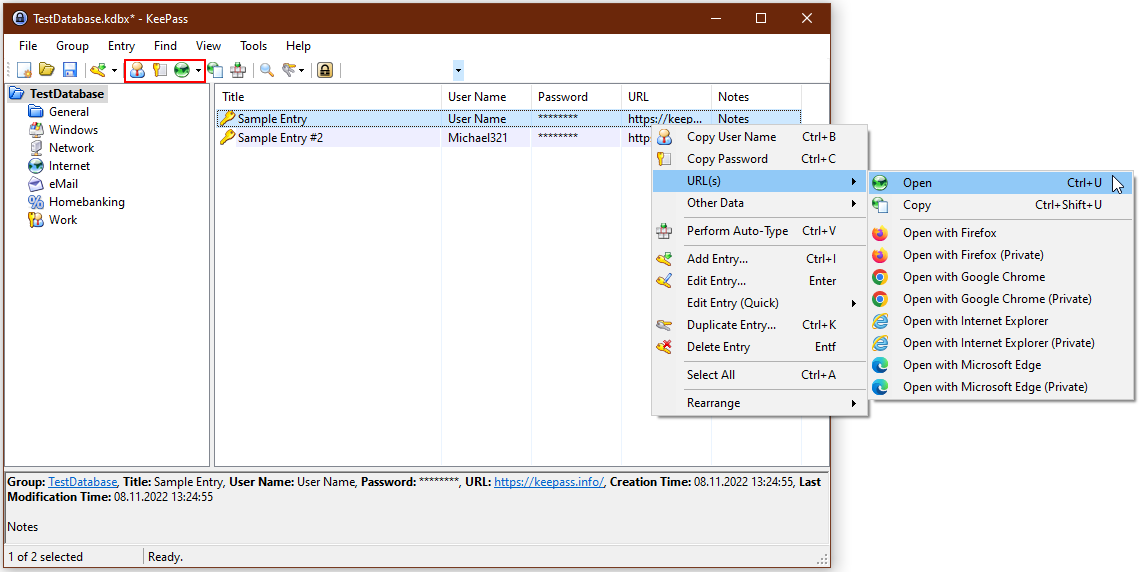Sort by the Password column header
The width and height of the screenshot is (1144, 572).
(576, 96)
